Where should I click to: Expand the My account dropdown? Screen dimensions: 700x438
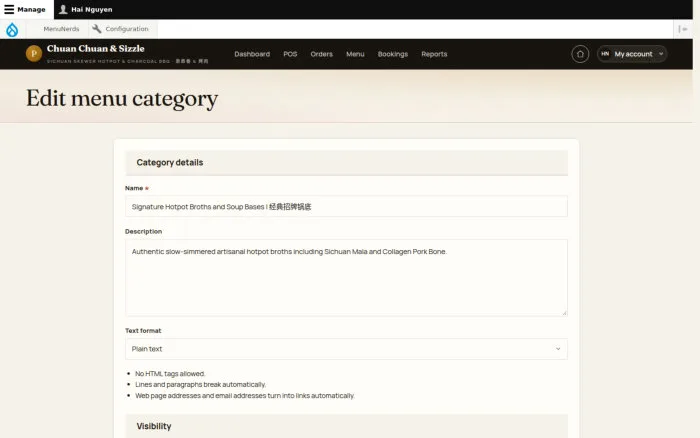pyautogui.click(x=632, y=54)
